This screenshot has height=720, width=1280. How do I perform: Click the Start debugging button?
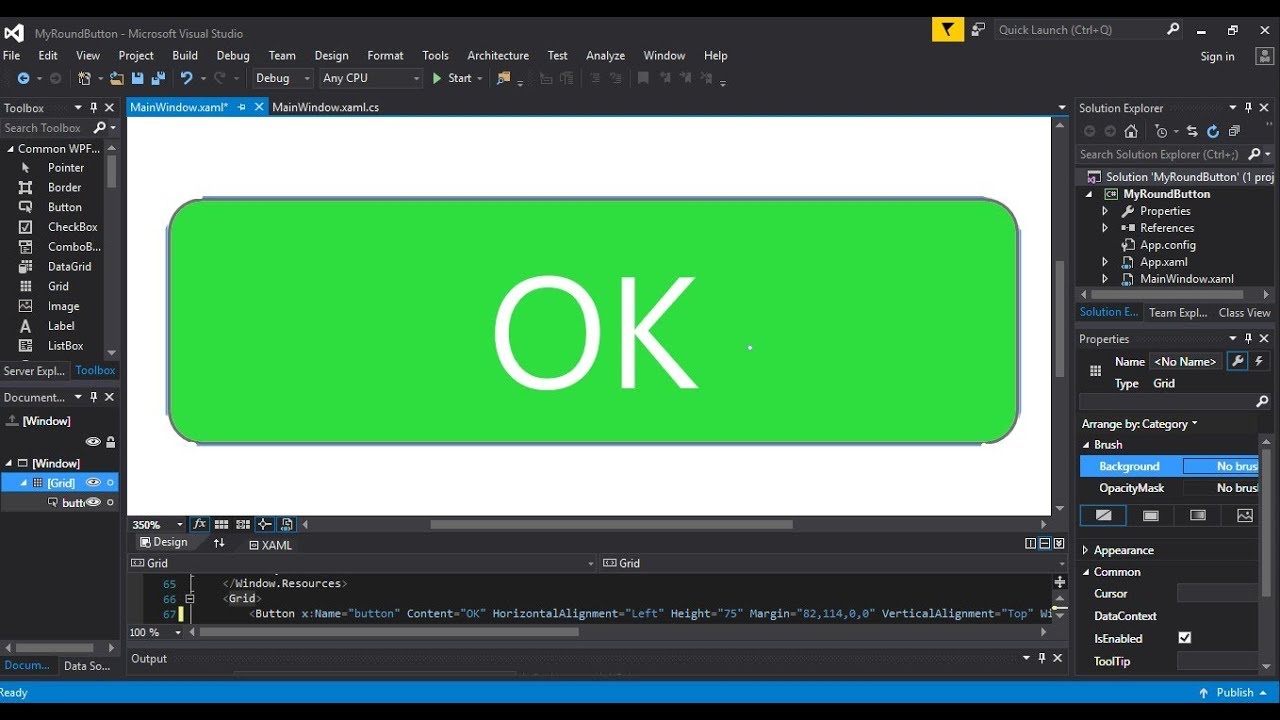[452, 78]
